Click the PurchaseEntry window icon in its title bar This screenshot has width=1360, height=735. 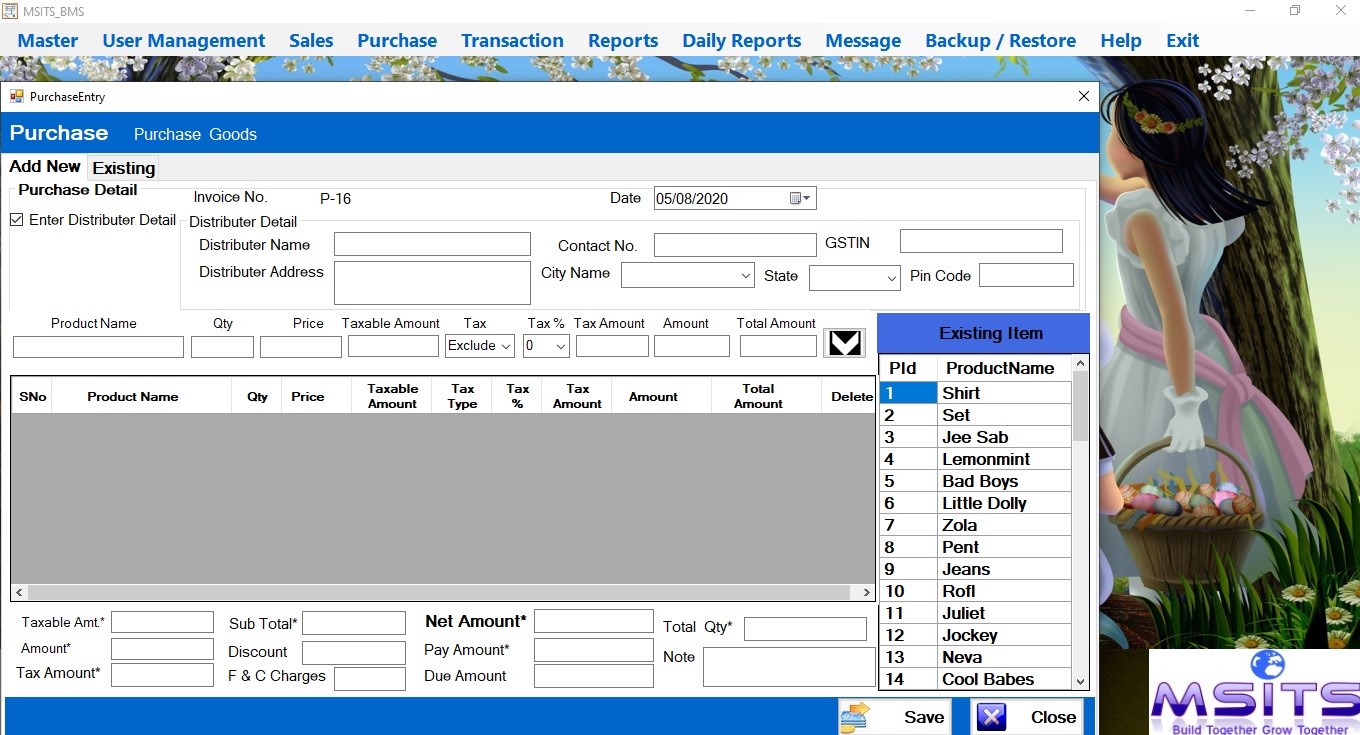tap(16, 96)
